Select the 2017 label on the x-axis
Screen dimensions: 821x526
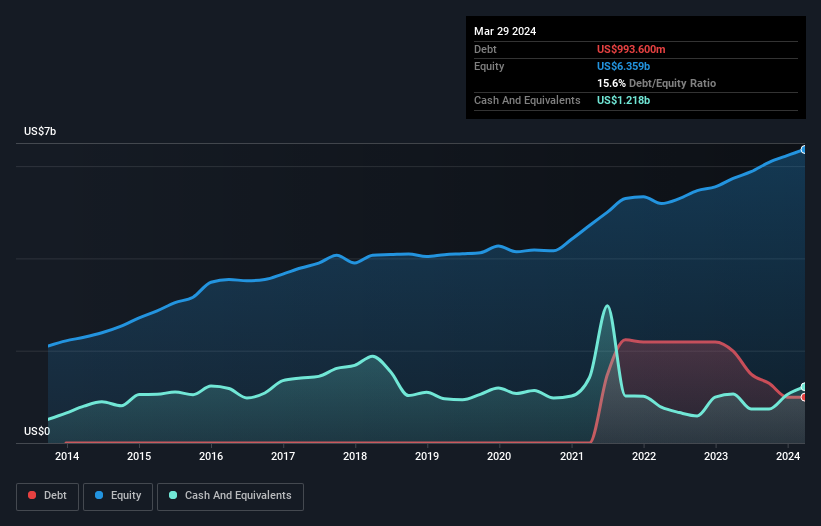tap(283, 456)
